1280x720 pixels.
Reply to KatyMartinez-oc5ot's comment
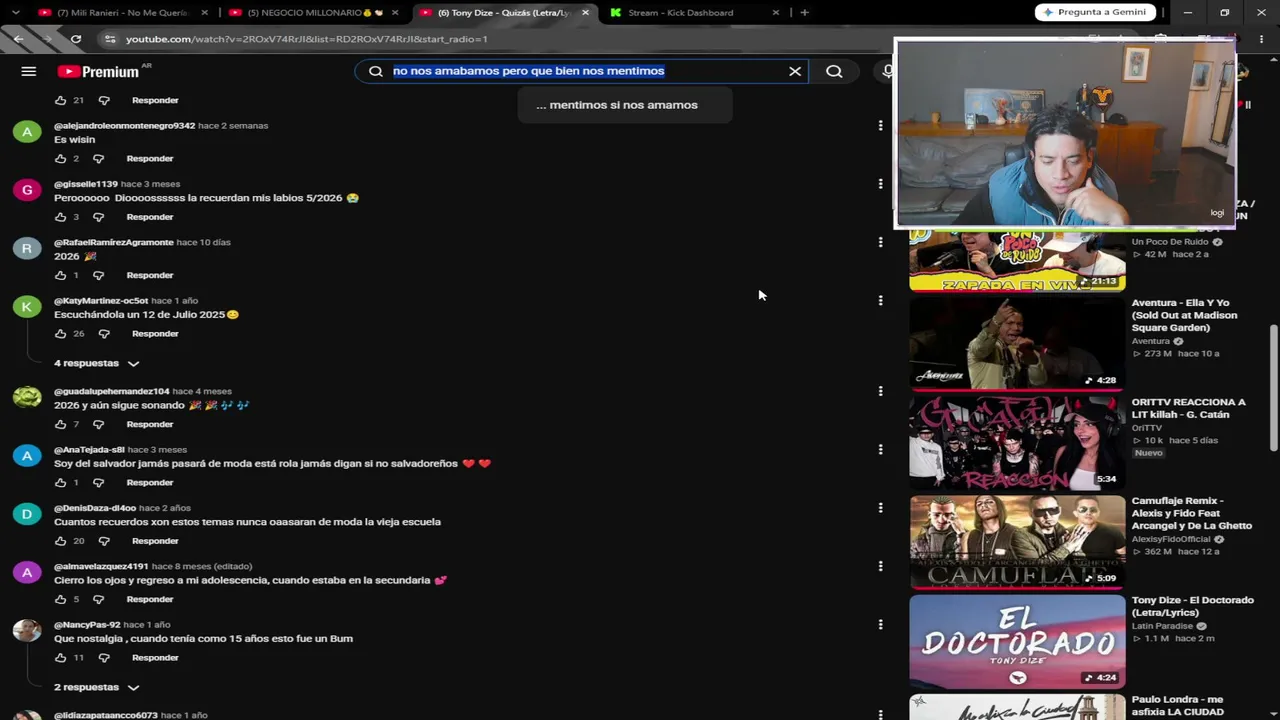155,334
